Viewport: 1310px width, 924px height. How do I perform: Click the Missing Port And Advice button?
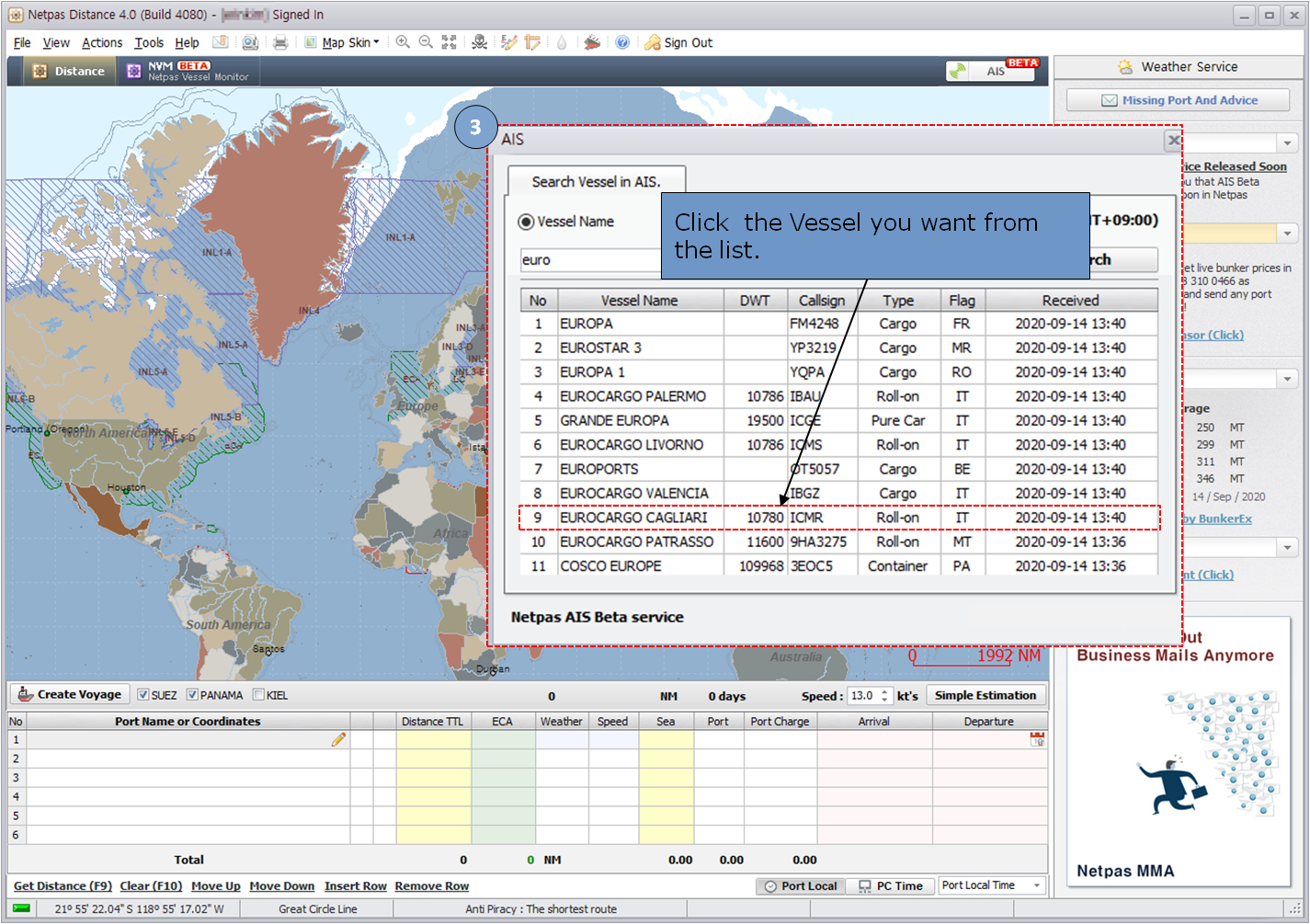1179,100
